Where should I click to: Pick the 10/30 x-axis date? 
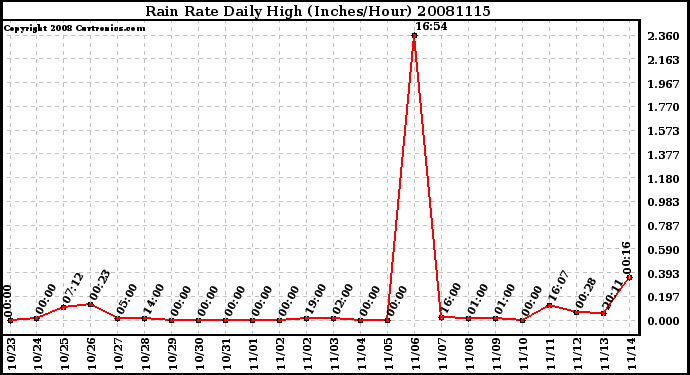click(200, 353)
